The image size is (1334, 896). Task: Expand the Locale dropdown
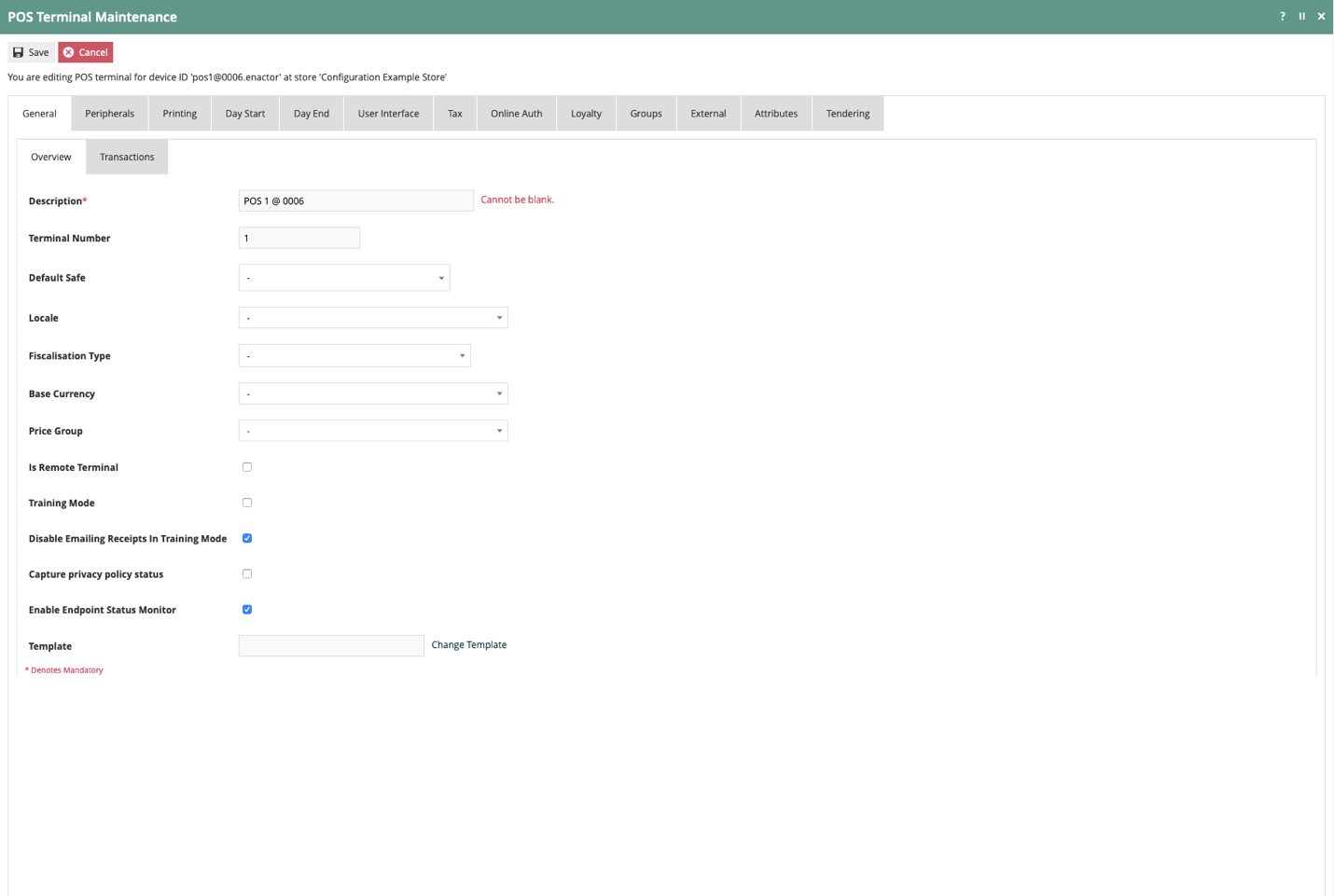point(373,318)
